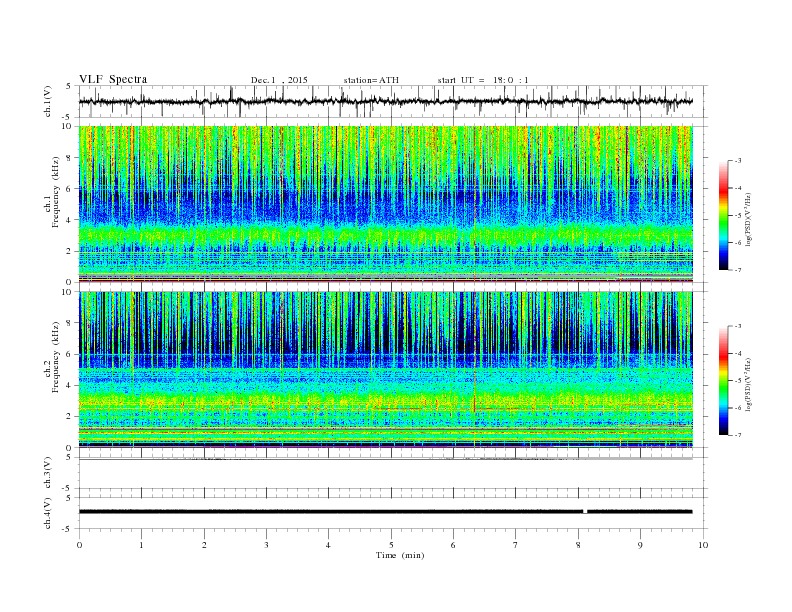792x612 pixels.
Task: Click the "1" tick label on the time axis
Action: tap(141, 545)
